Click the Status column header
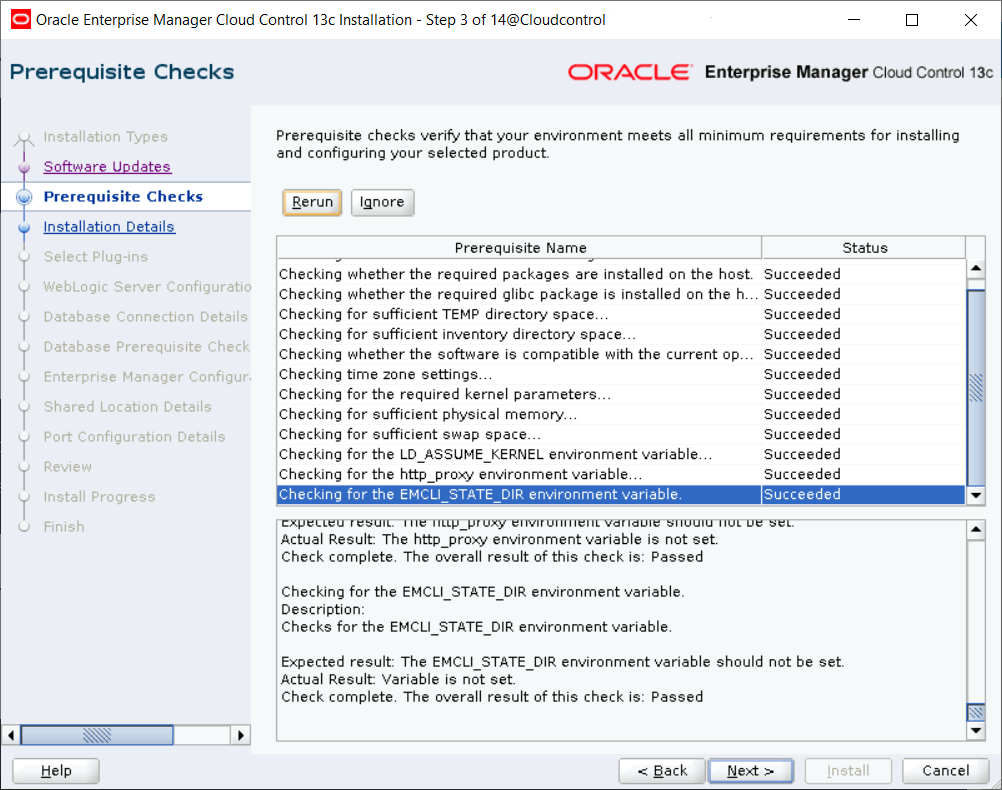 pyautogui.click(x=864, y=248)
